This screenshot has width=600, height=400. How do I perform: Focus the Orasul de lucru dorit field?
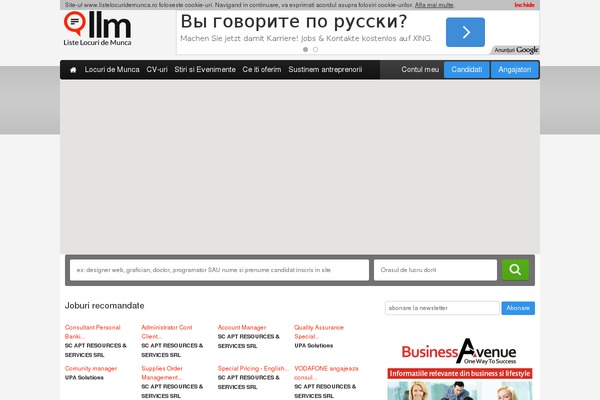click(x=435, y=270)
